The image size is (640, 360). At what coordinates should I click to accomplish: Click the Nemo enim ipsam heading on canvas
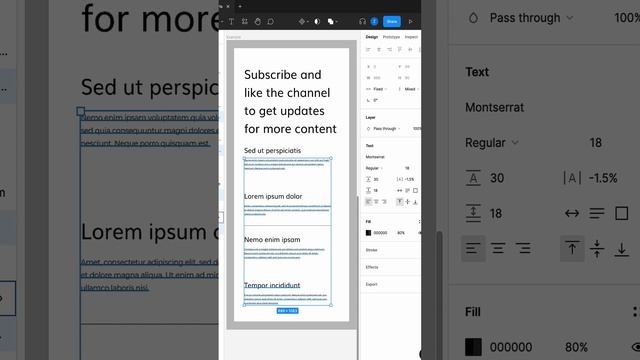(272, 240)
